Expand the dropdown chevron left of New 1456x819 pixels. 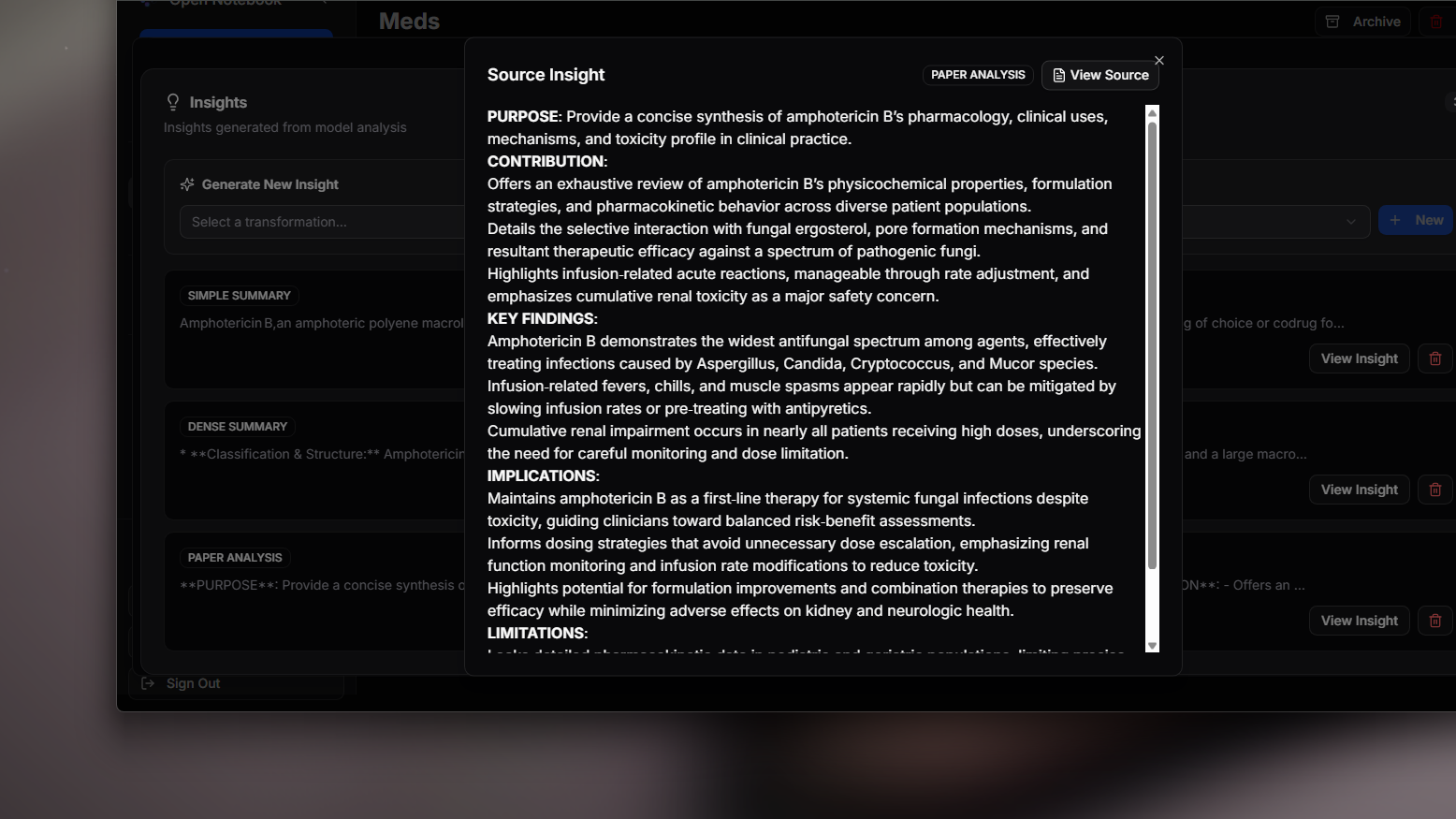click(x=1351, y=222)
